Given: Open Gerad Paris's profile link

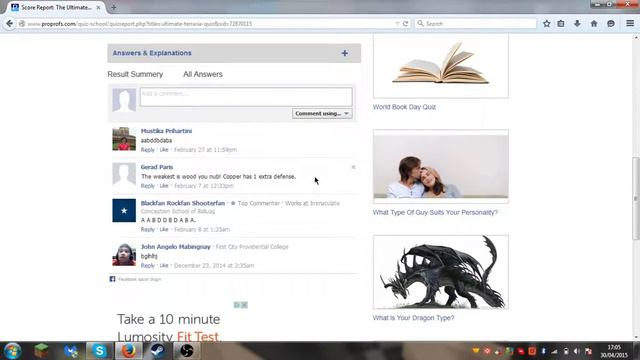Looking at the screenshot, I should pyautogui.click(x=157, y=167).
